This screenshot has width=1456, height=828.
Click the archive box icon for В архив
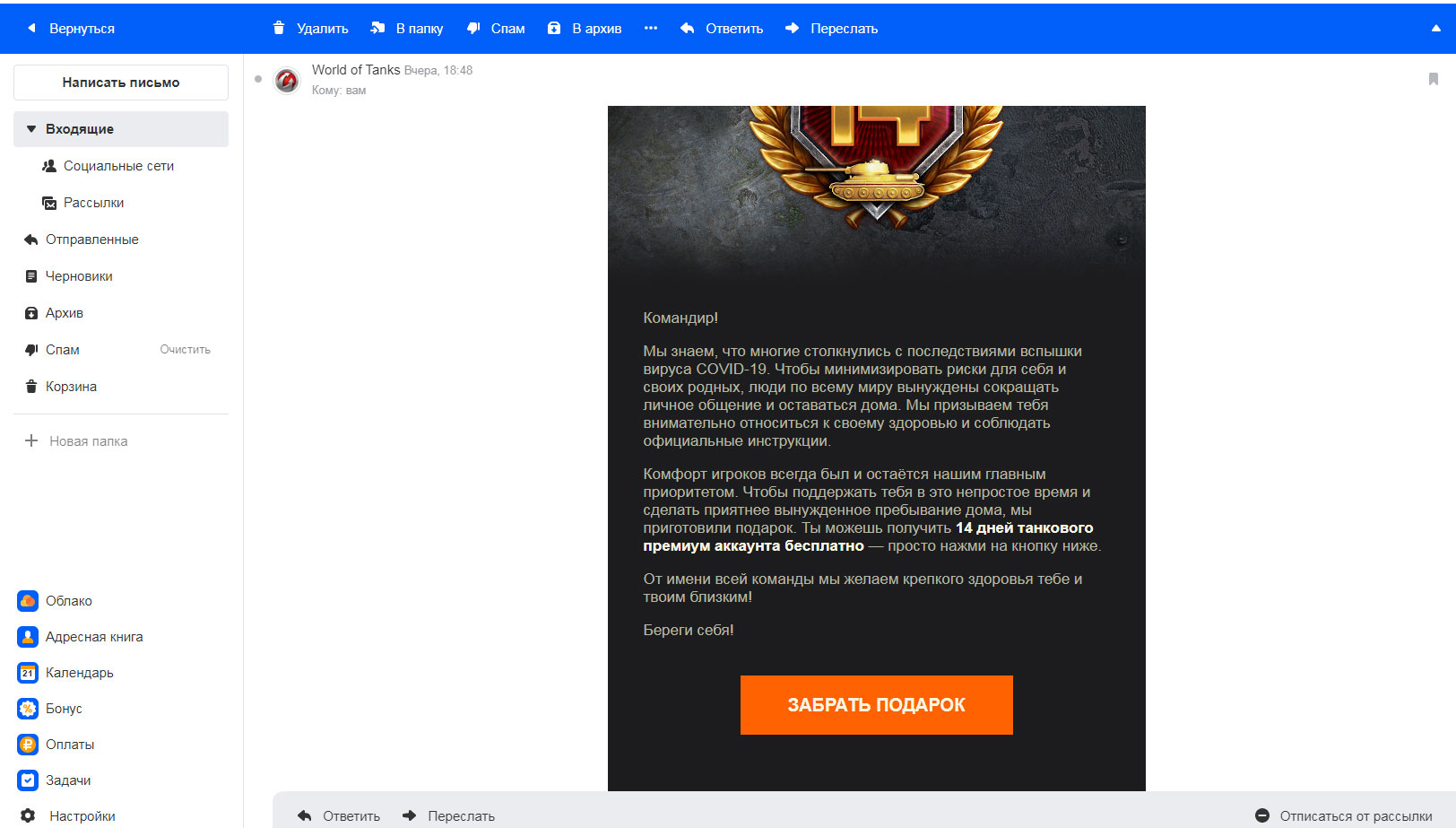[x=554, y=28]
